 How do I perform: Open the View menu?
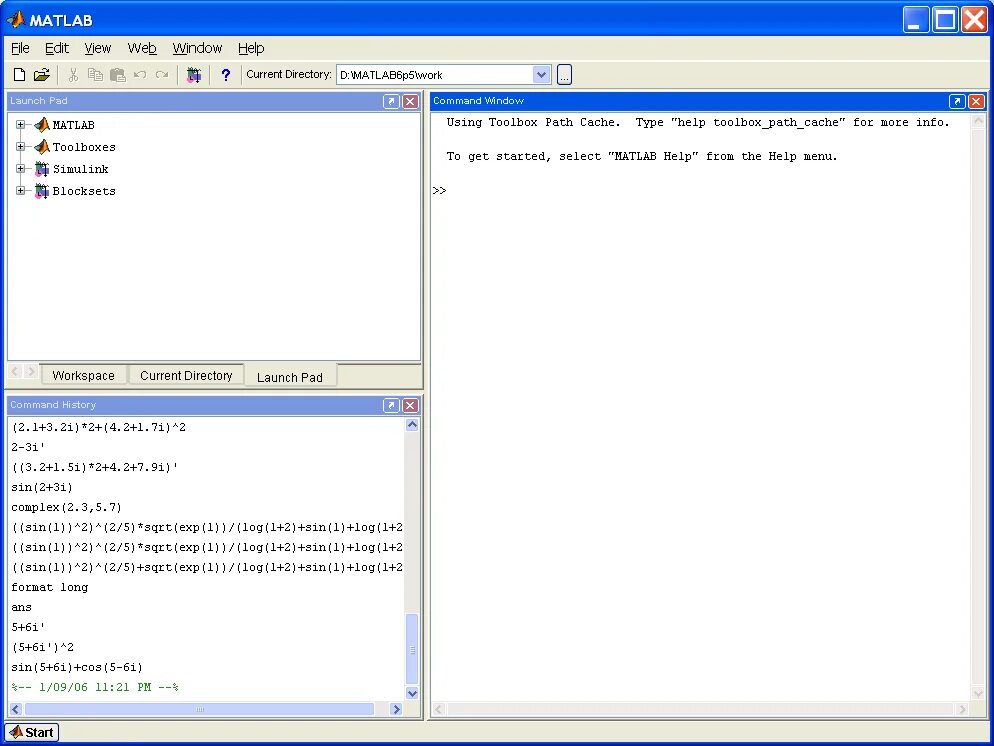98,48
